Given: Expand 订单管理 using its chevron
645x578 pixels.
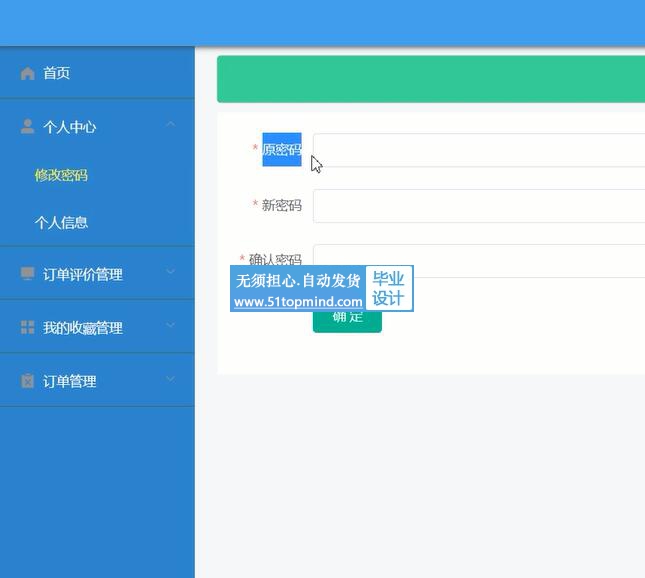Looking at the screenshot, I should 171,379.
